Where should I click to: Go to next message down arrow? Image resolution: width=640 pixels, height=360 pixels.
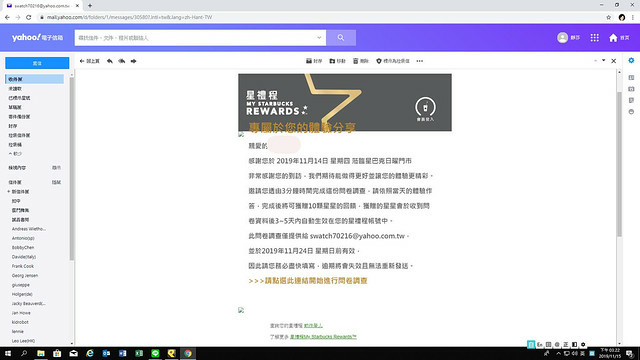tap(604, 61)
